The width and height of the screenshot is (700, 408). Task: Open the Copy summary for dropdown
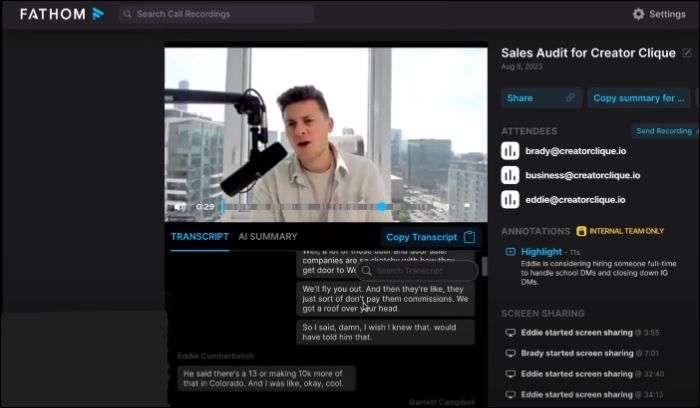[x=639, y=98]
